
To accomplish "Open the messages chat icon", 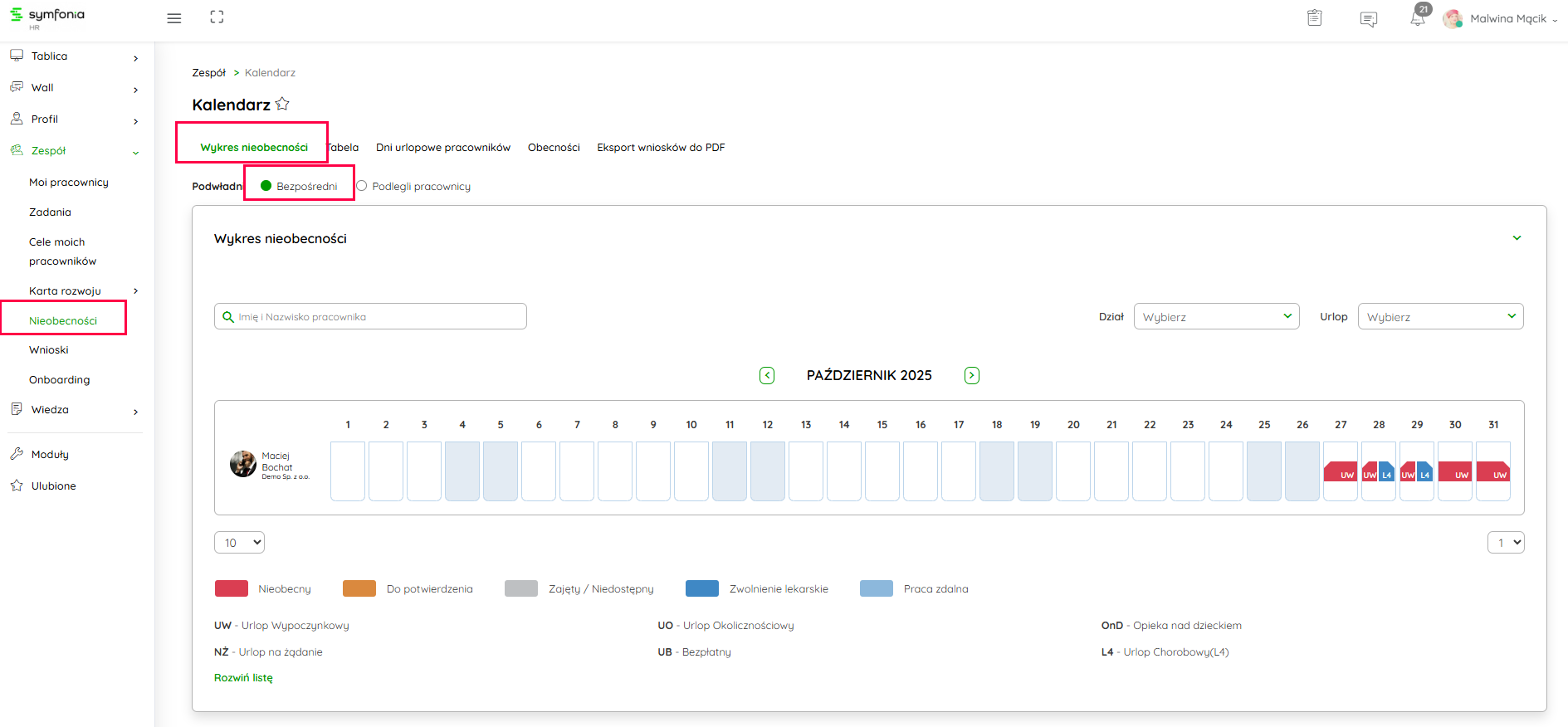I will click(1368, 18).
